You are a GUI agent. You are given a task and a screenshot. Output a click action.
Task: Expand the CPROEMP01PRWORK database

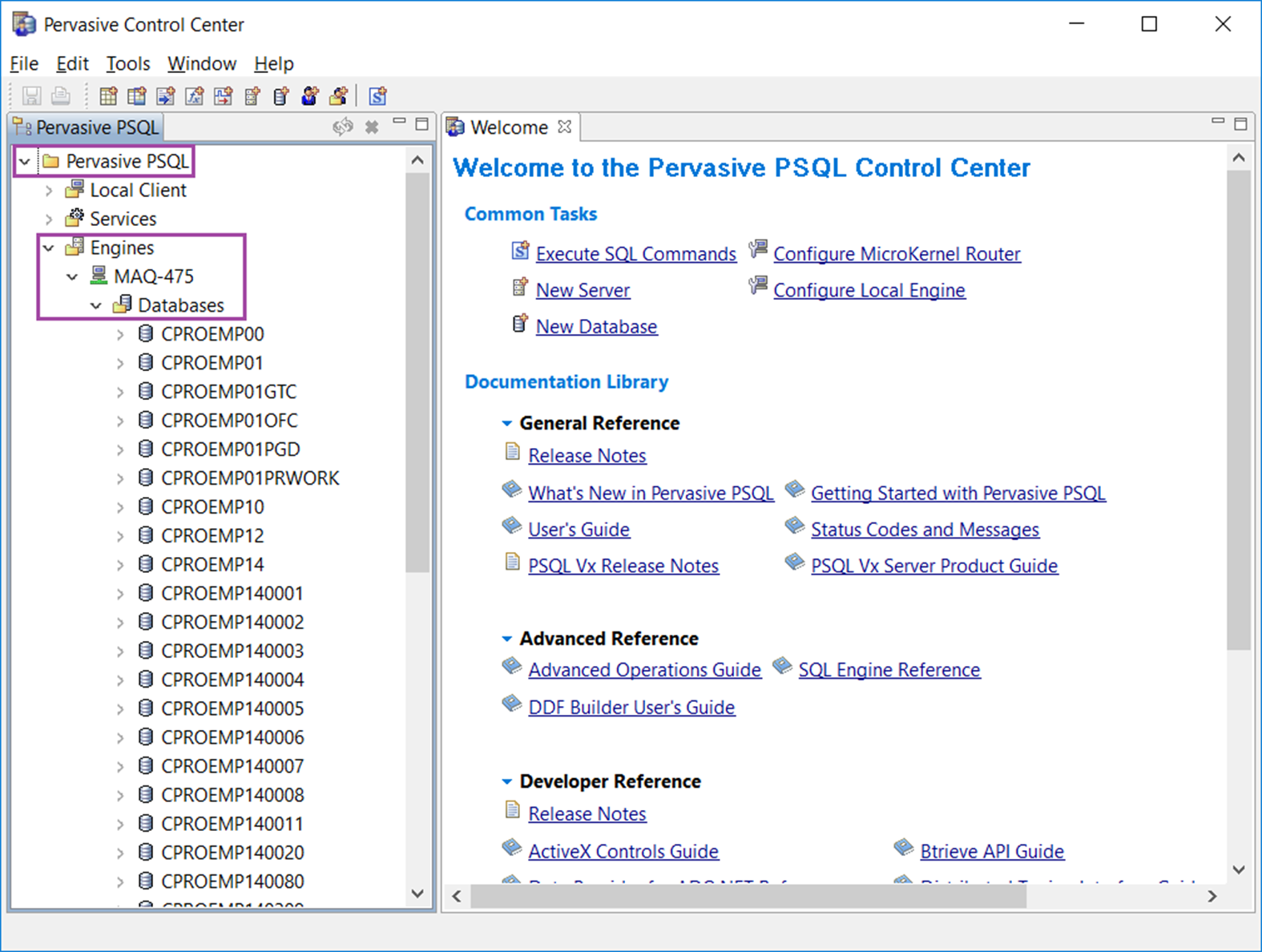tap(120, 479)
